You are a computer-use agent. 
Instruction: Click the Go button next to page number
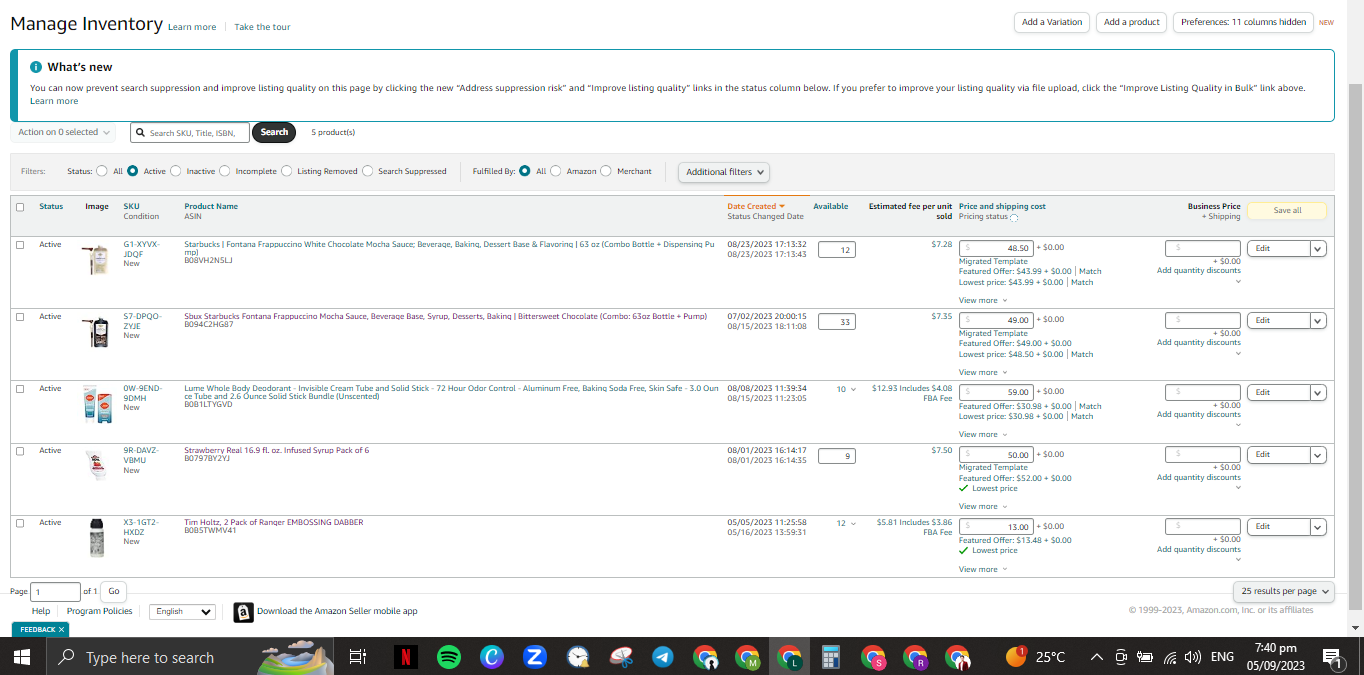pos(114,591)
